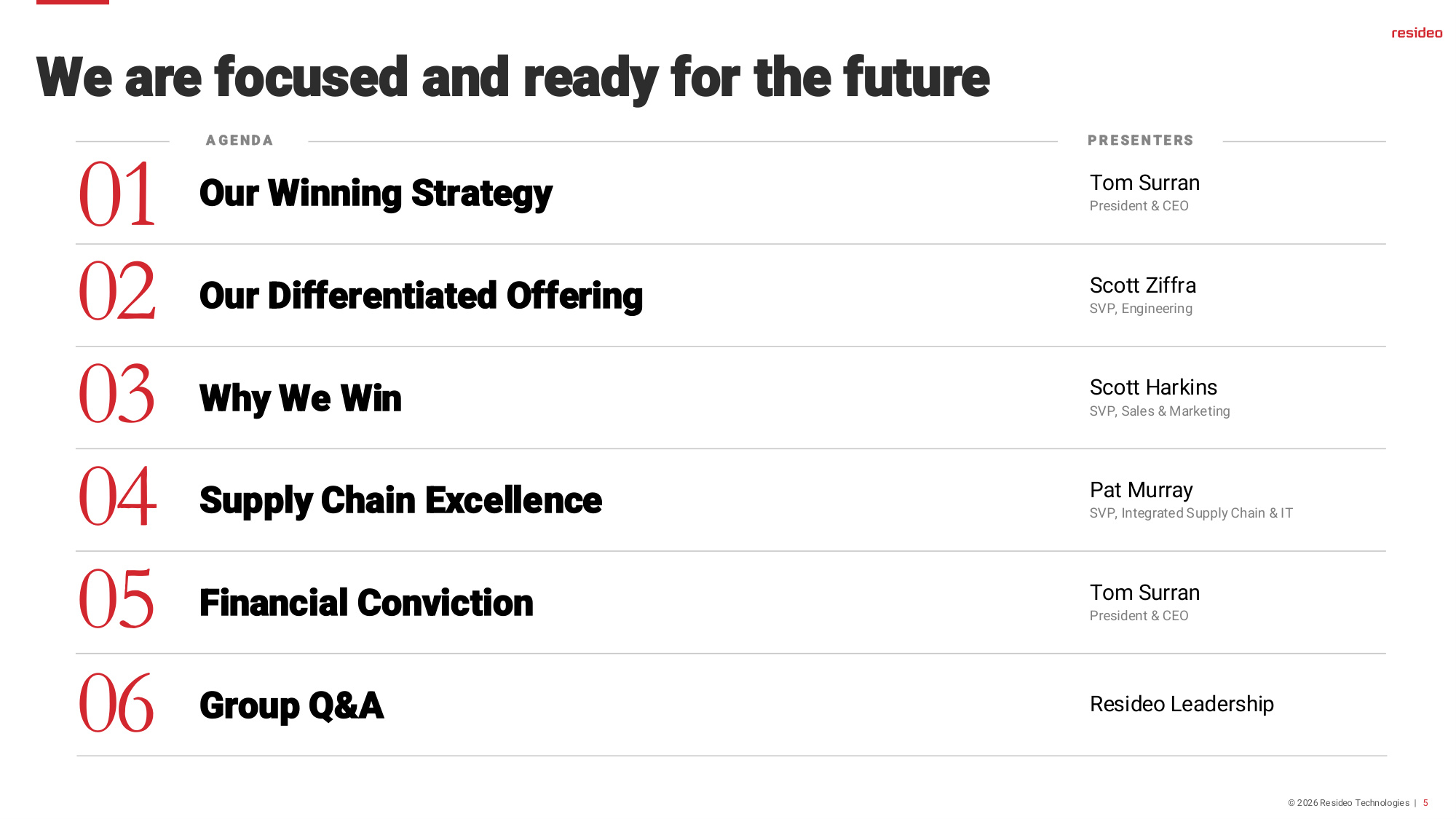The height and width of the screenshot is (819, 1456).
Task: Select the red 04 agenda number
Action: 117,496
